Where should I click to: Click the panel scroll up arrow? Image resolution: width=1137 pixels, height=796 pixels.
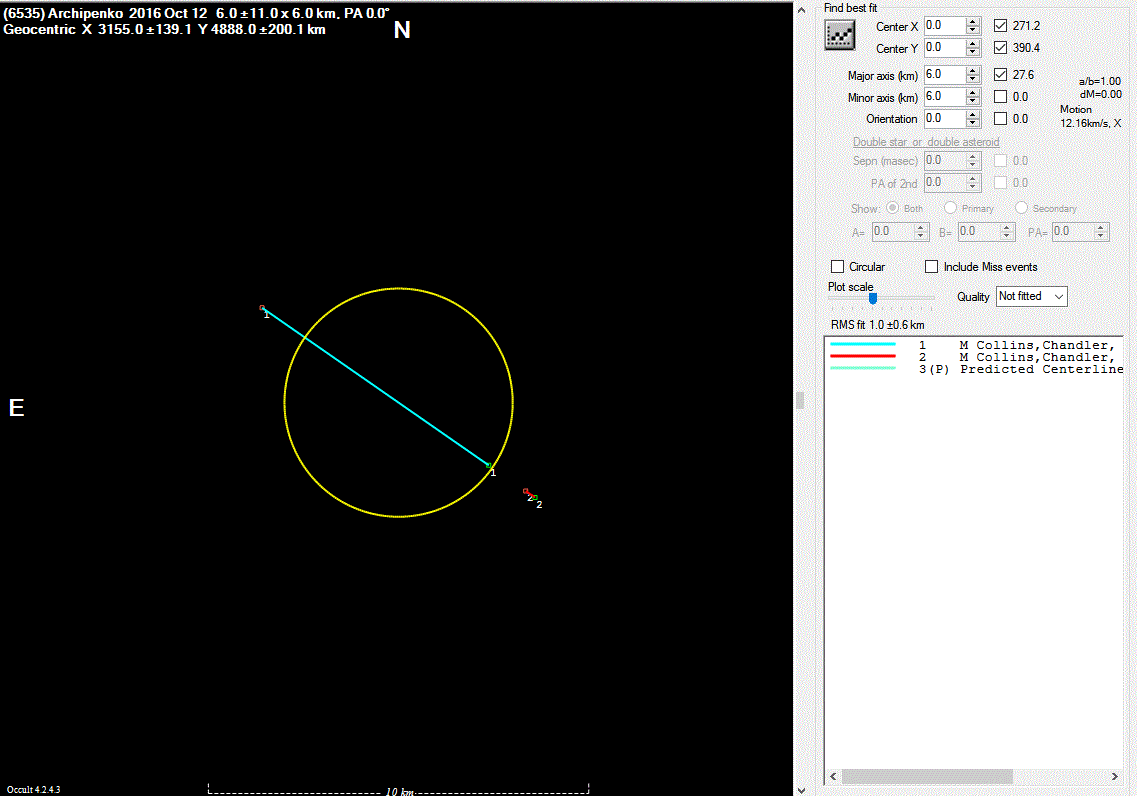click(801, 10)
